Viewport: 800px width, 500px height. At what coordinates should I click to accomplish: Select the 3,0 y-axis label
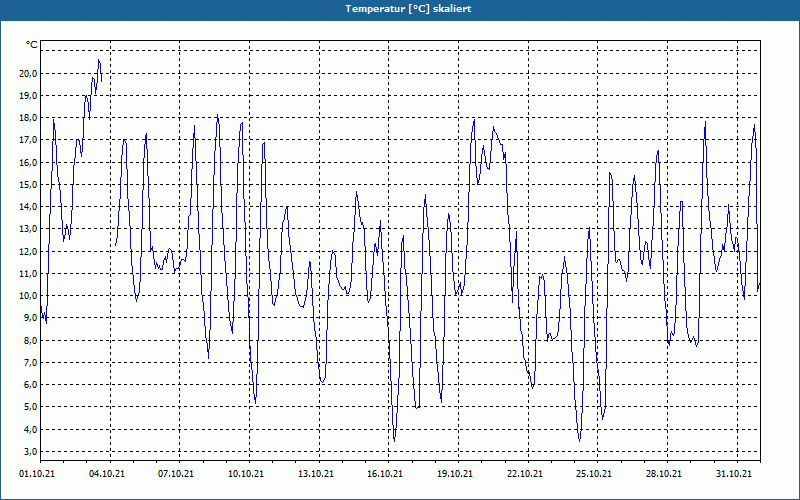[x=30, y=452]
